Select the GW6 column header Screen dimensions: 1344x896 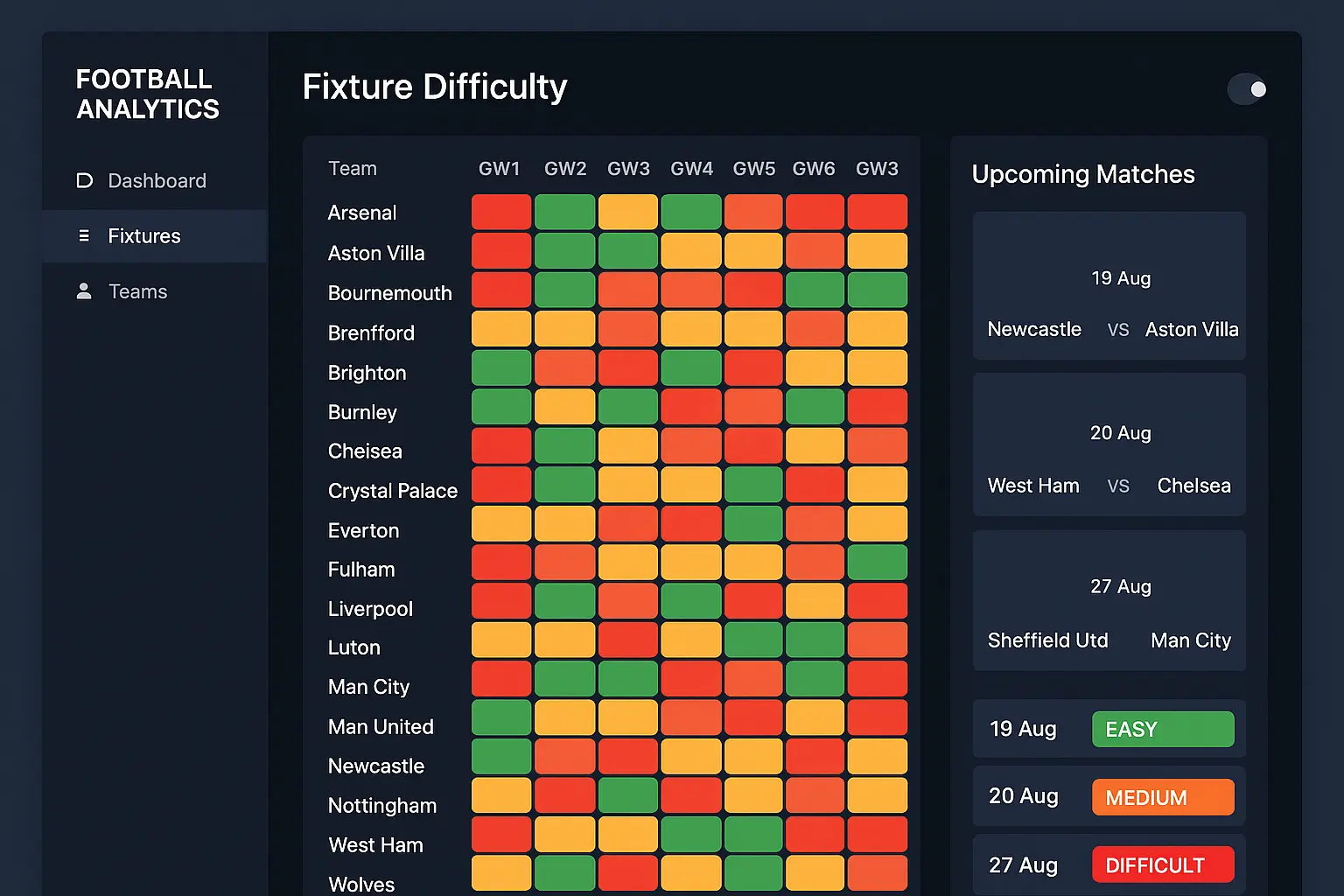click(x=814, y=168)
